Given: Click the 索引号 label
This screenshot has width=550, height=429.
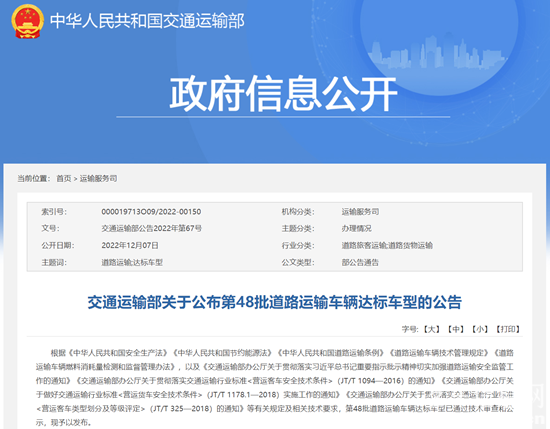Looking at the screenshot, I should pyautogui.click(x=54, y=212).
